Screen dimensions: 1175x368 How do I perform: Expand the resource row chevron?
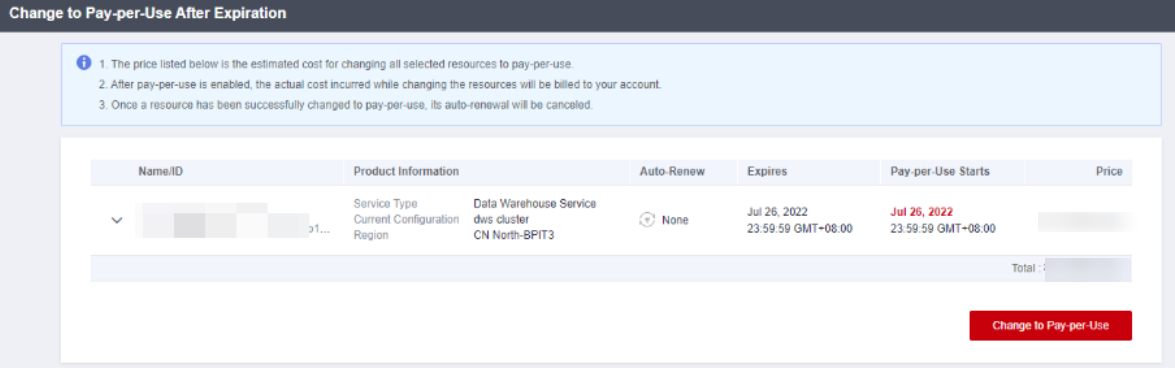[x=116, y=220]
